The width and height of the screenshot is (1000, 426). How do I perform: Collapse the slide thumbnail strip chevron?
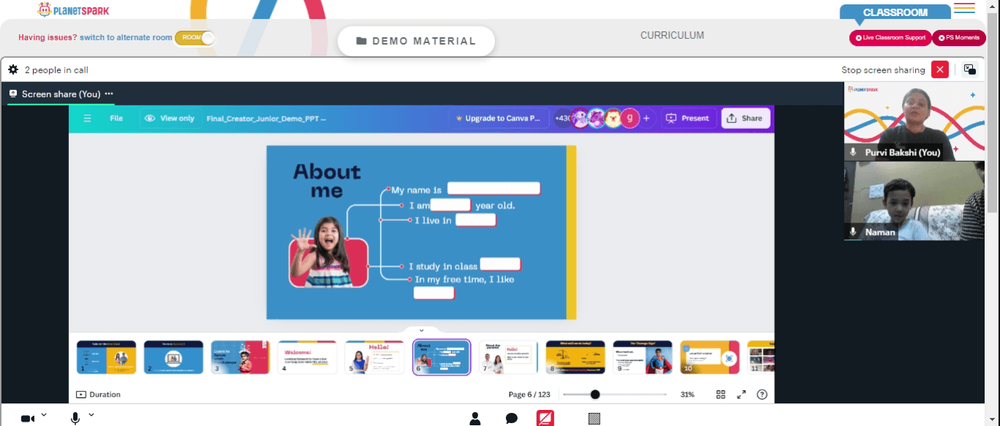[422, 331]
